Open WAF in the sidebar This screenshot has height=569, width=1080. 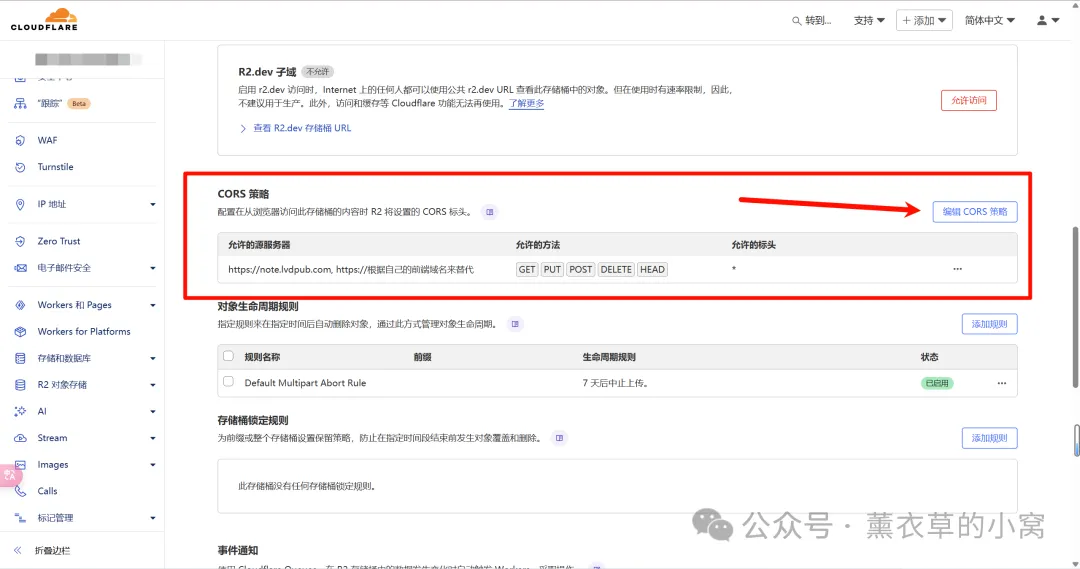(x=48, y=141)
